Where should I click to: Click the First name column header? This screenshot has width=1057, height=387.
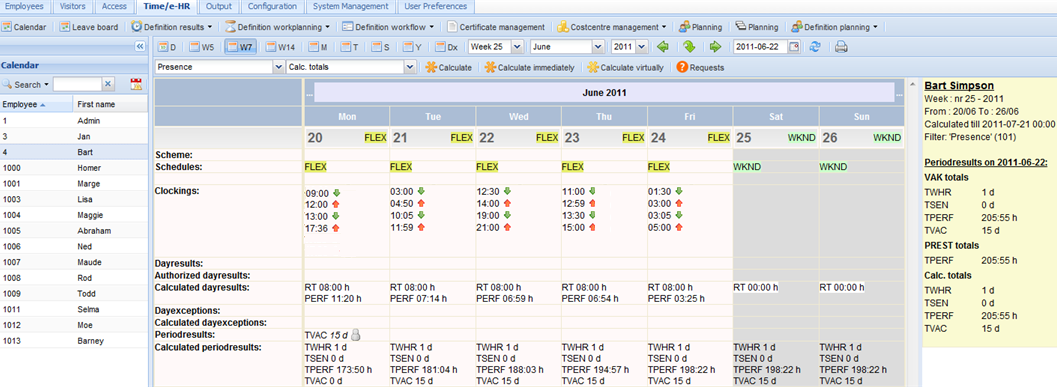click(111, 105)
